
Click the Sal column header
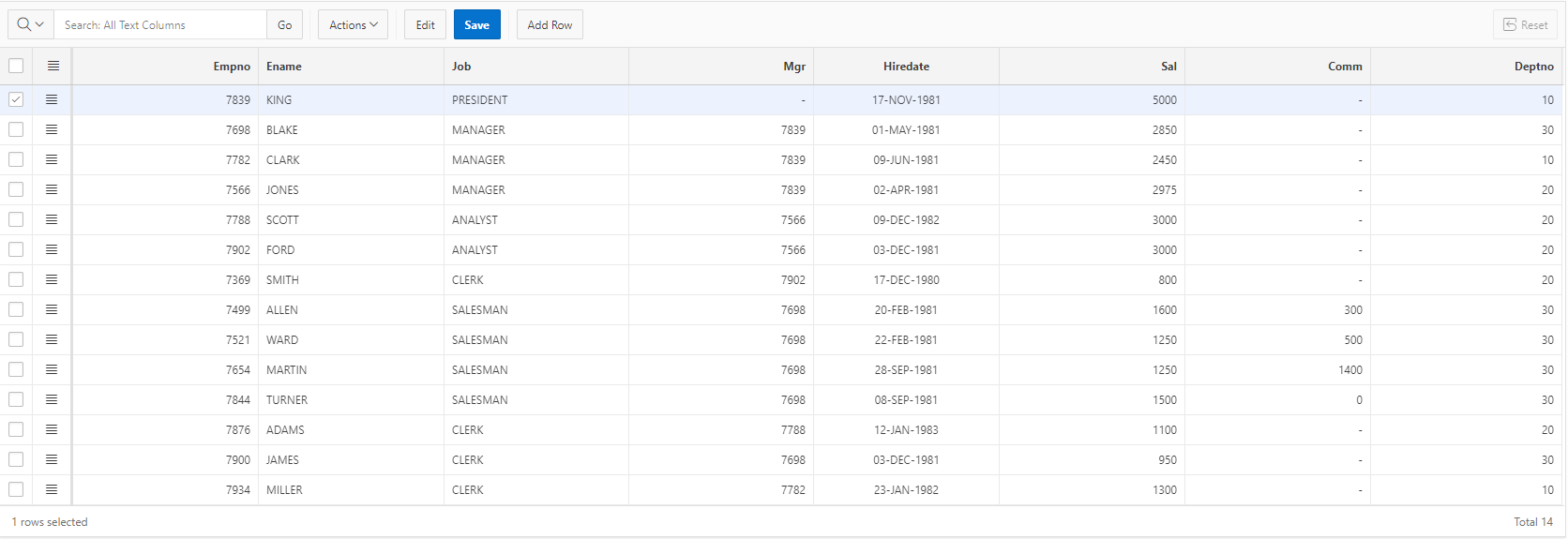(1168, 67)
